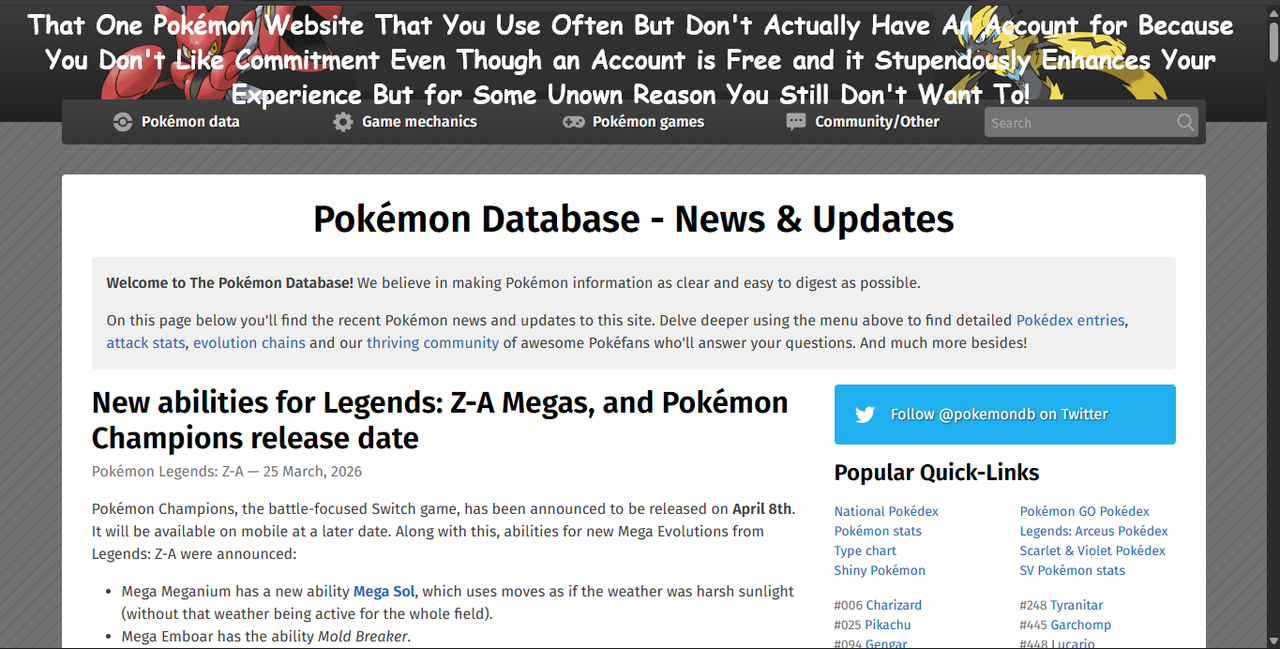The width and height of the screenshot is (1280, 649).
Task: Open the Scarlet & Violet Pokédex link
Action: coord(1093,551)
